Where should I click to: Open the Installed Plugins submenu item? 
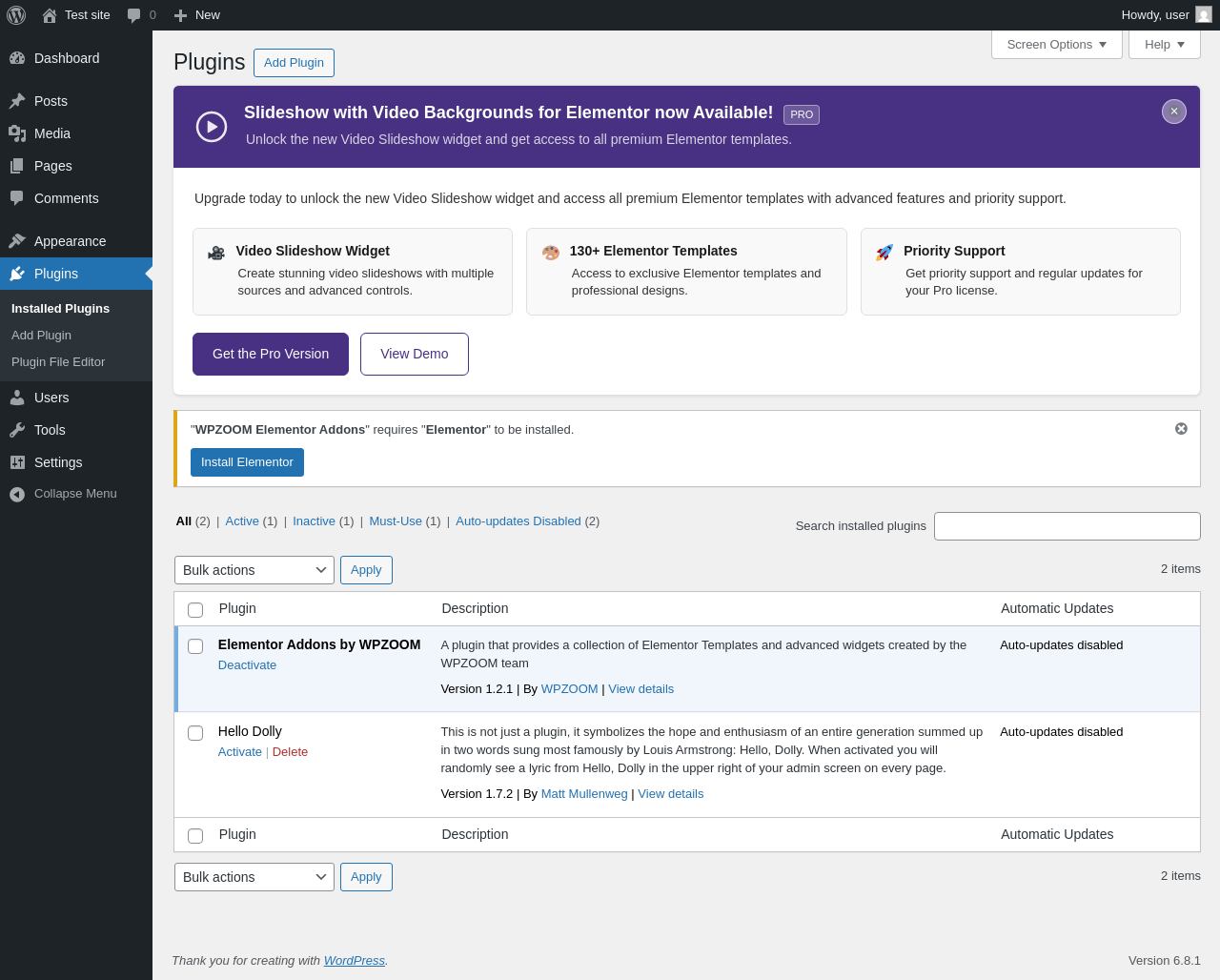(x=61, y=309)
